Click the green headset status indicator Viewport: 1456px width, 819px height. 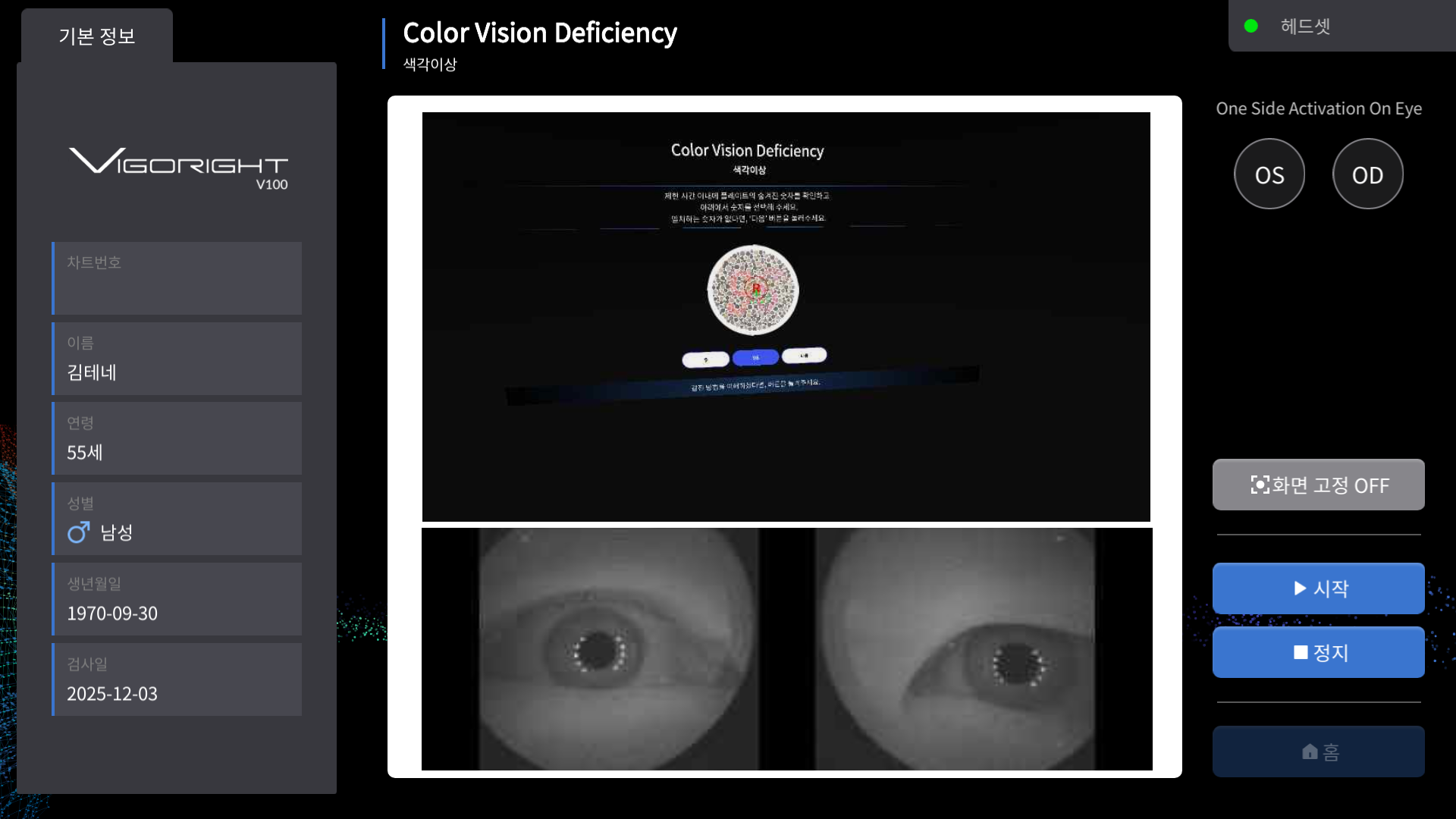click(x=1251, y=27)
